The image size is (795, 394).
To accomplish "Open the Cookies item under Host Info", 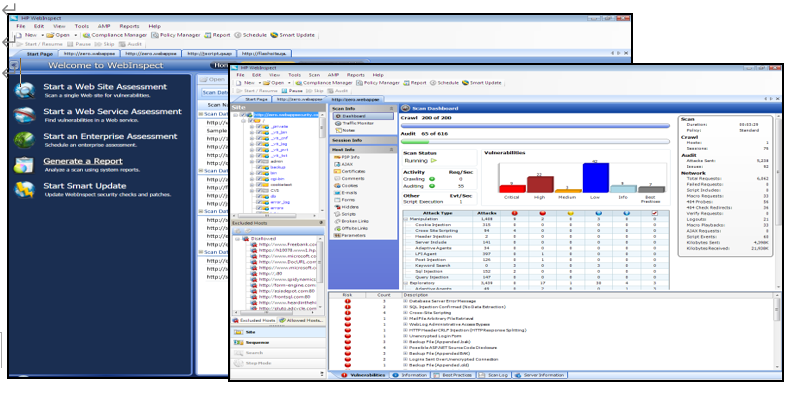I will pyautogui.click(x=349, y=186).
